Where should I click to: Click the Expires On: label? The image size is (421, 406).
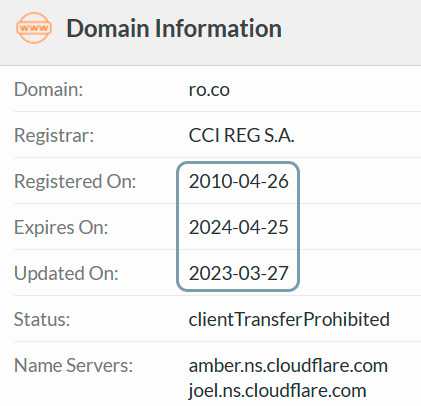pos(61,227)
